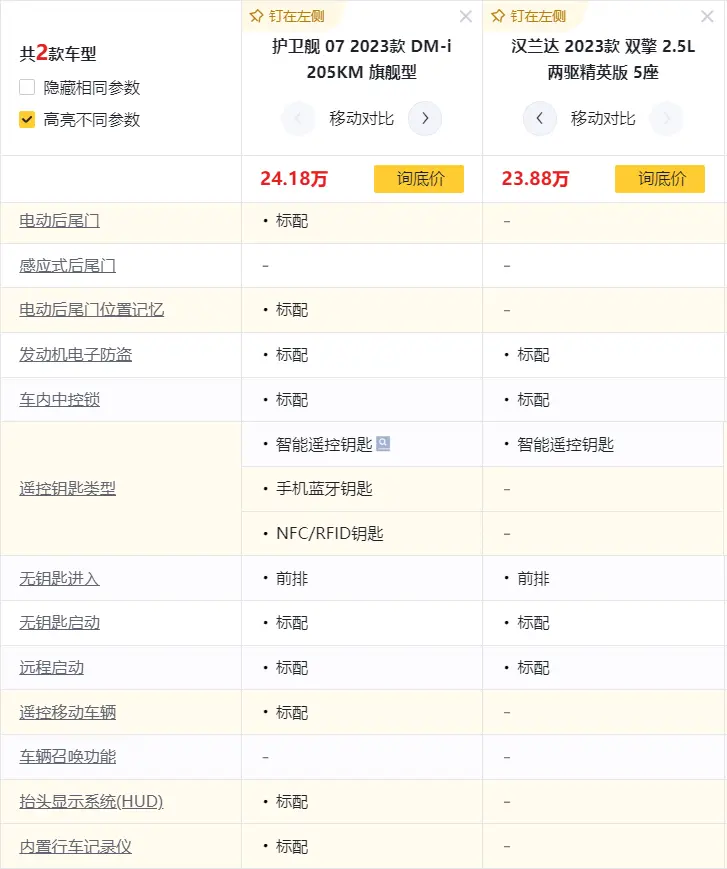Image resolution: width=727 pixels, height=869 pixels.
Task: Check 隐藏相同参数 checkbox
Action: coord(27,88)
